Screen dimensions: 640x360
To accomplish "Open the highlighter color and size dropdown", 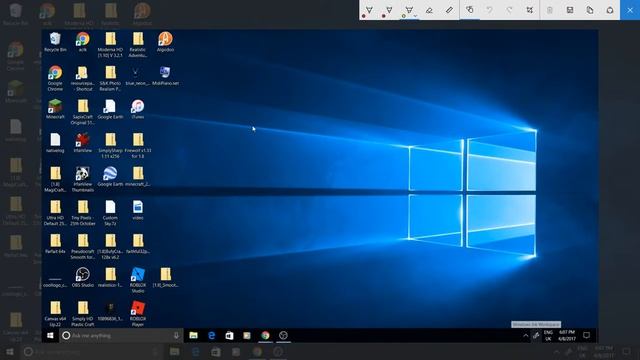I will click(416, 16).
